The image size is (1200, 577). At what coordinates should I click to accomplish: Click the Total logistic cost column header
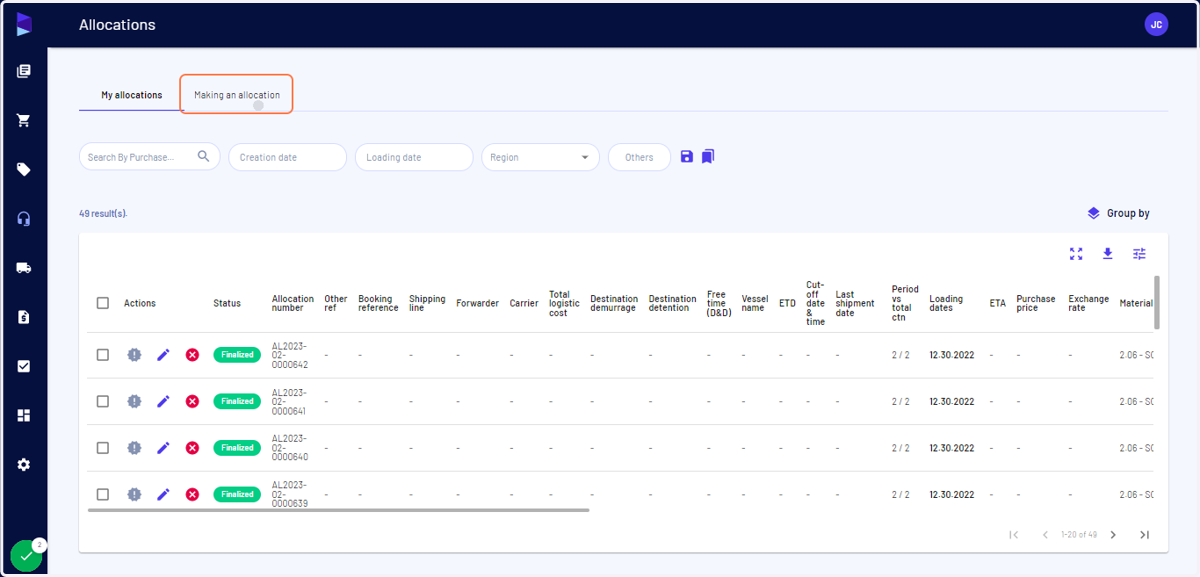(x=565, y=303)
